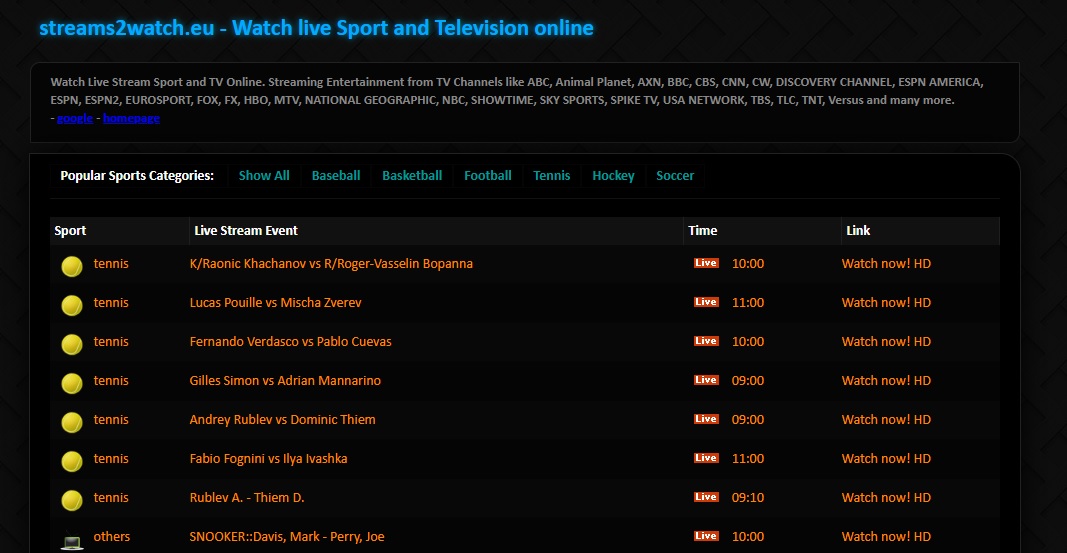
Task: Click the Live badge for Rublev A. - Thiem D.
Action: pyautogui.click(x=706, y=497)
